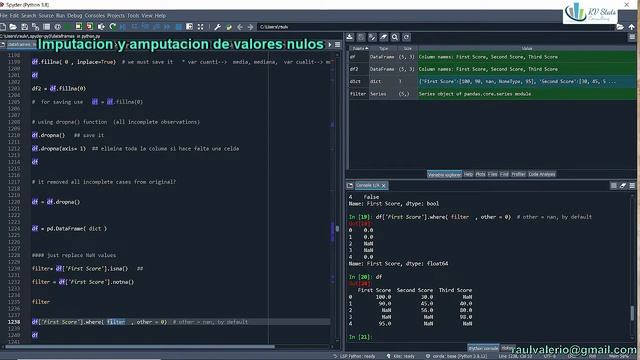Select the filter Series variable row

(492, 94)
